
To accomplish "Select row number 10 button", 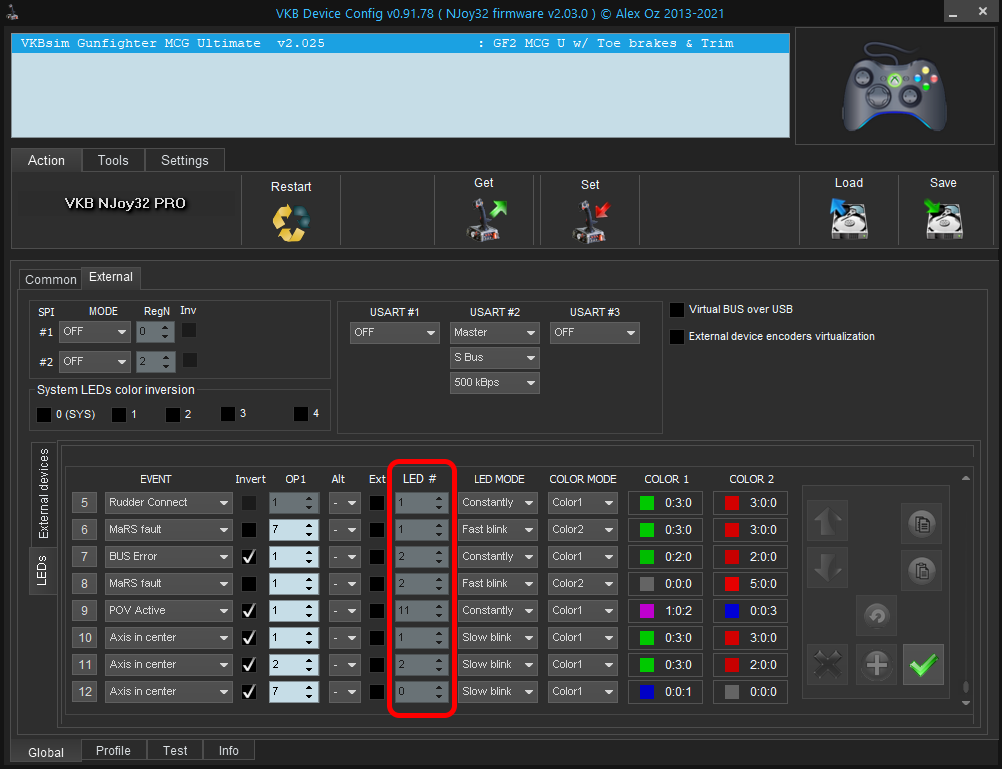I will 84,638.
